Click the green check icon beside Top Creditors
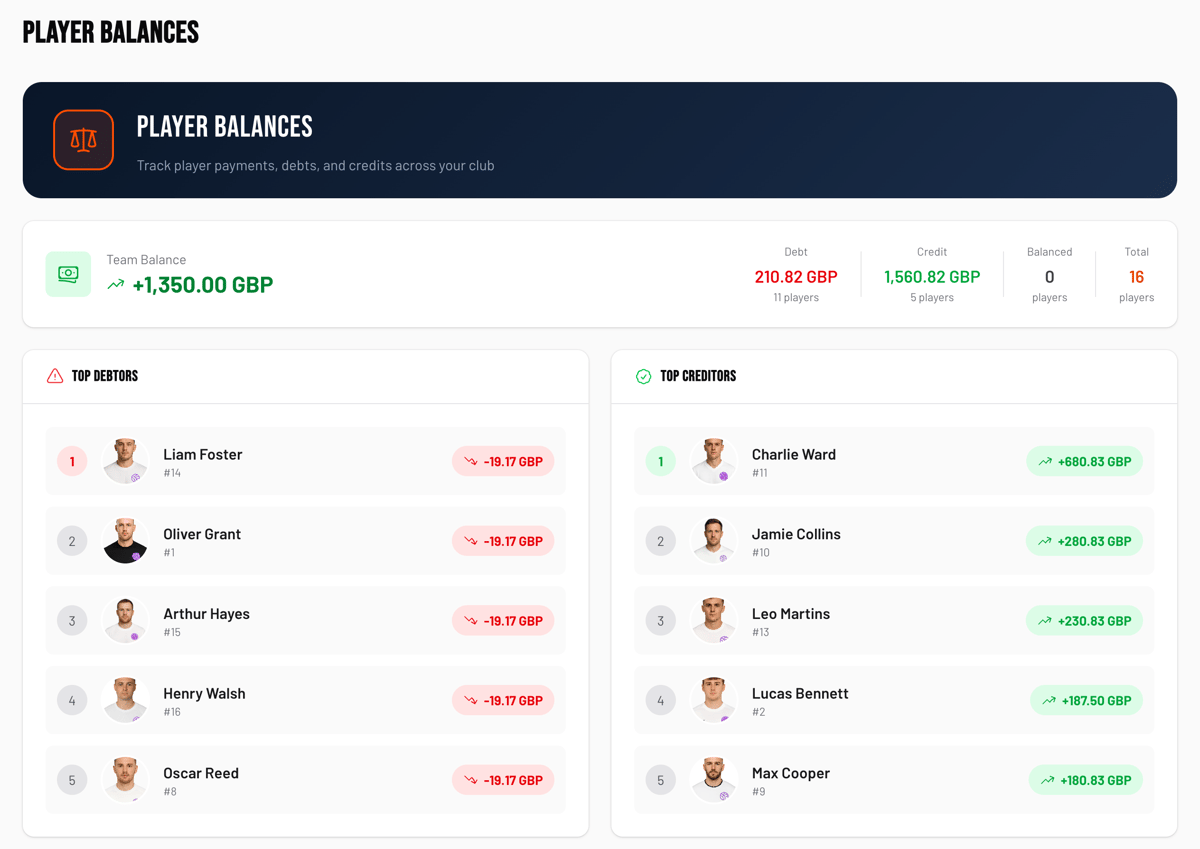1200x849 pixels. [x=644, y=376]
